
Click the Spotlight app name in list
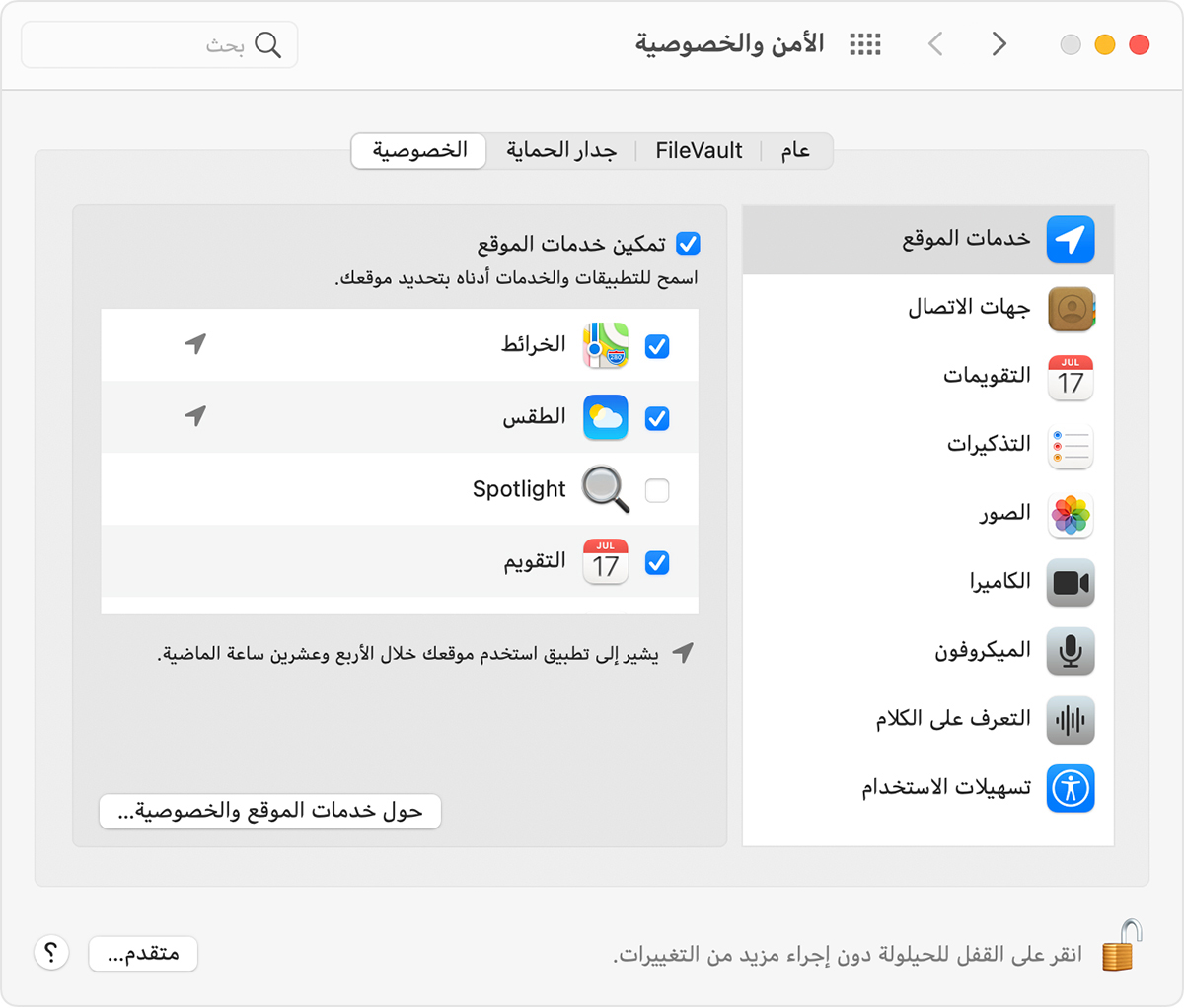[x=519, y=489]
